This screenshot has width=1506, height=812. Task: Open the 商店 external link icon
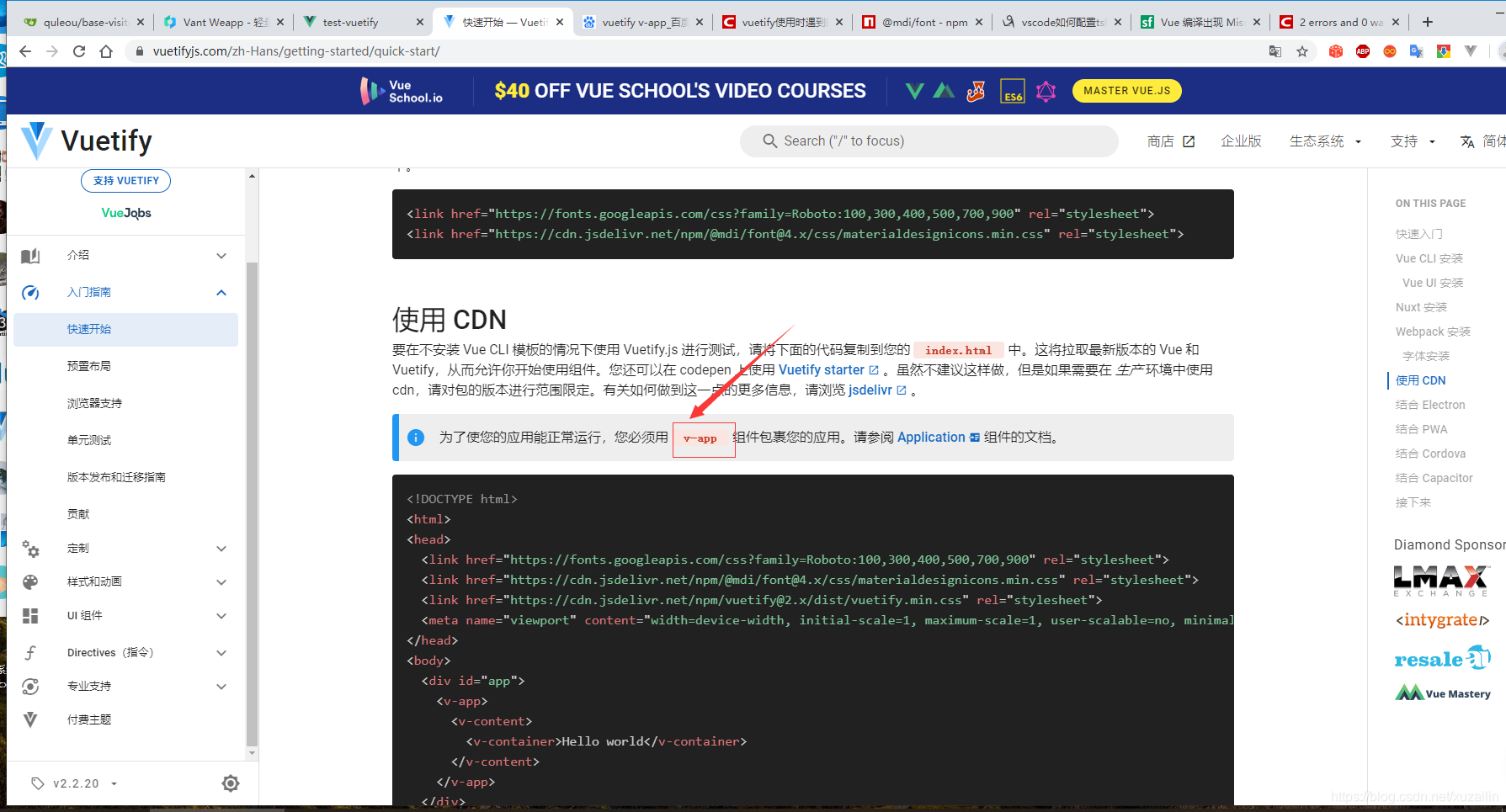1189,141
